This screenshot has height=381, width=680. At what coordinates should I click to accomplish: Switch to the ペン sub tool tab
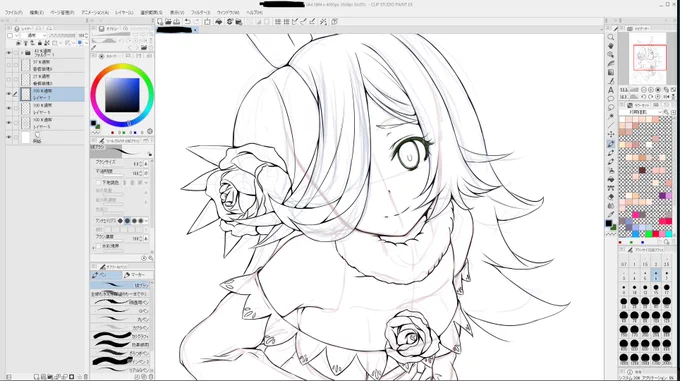pos(106,275)
